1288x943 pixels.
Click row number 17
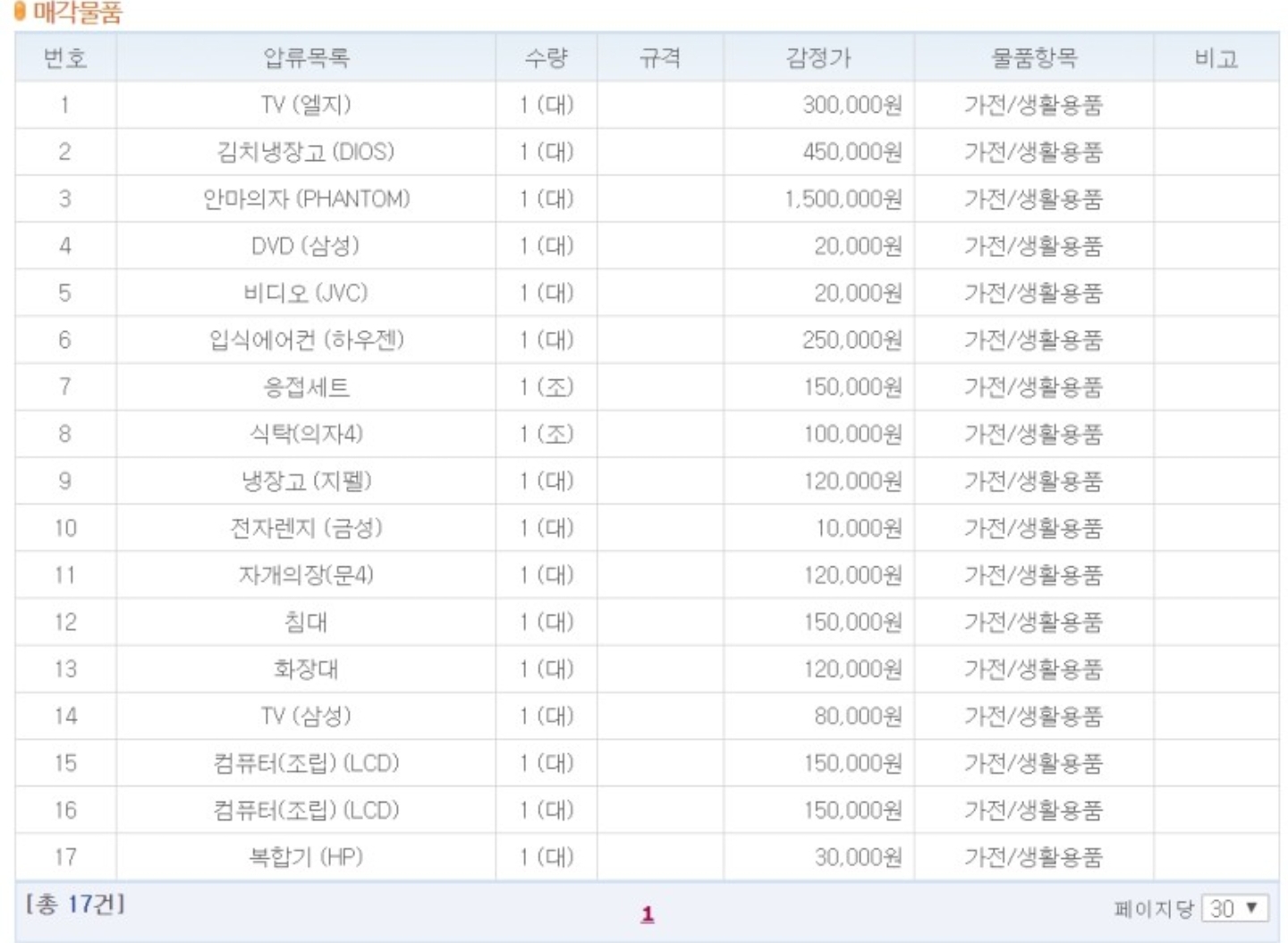point(65,856)
